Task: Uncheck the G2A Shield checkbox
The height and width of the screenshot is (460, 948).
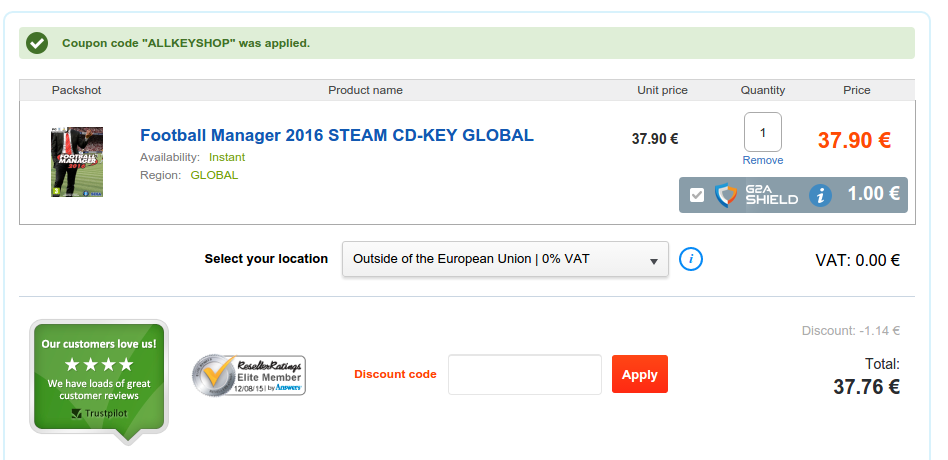Action: (697, 195)
